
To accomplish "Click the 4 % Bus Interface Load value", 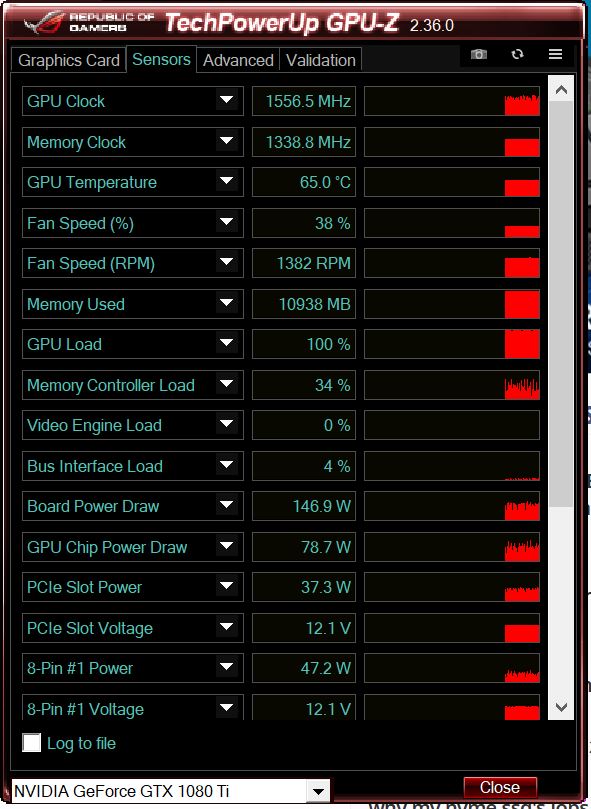I will point(304,466).
